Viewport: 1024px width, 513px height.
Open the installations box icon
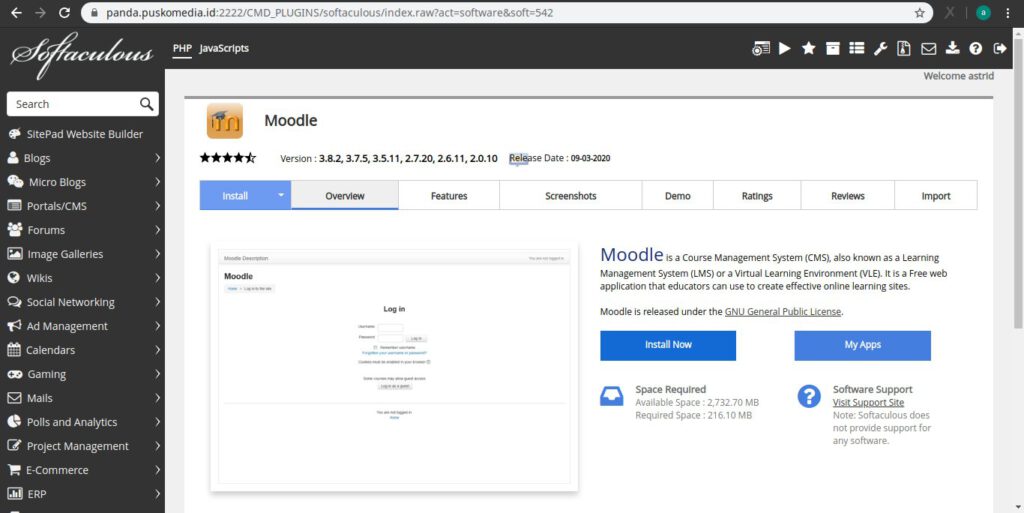click(x=833, y=48)
